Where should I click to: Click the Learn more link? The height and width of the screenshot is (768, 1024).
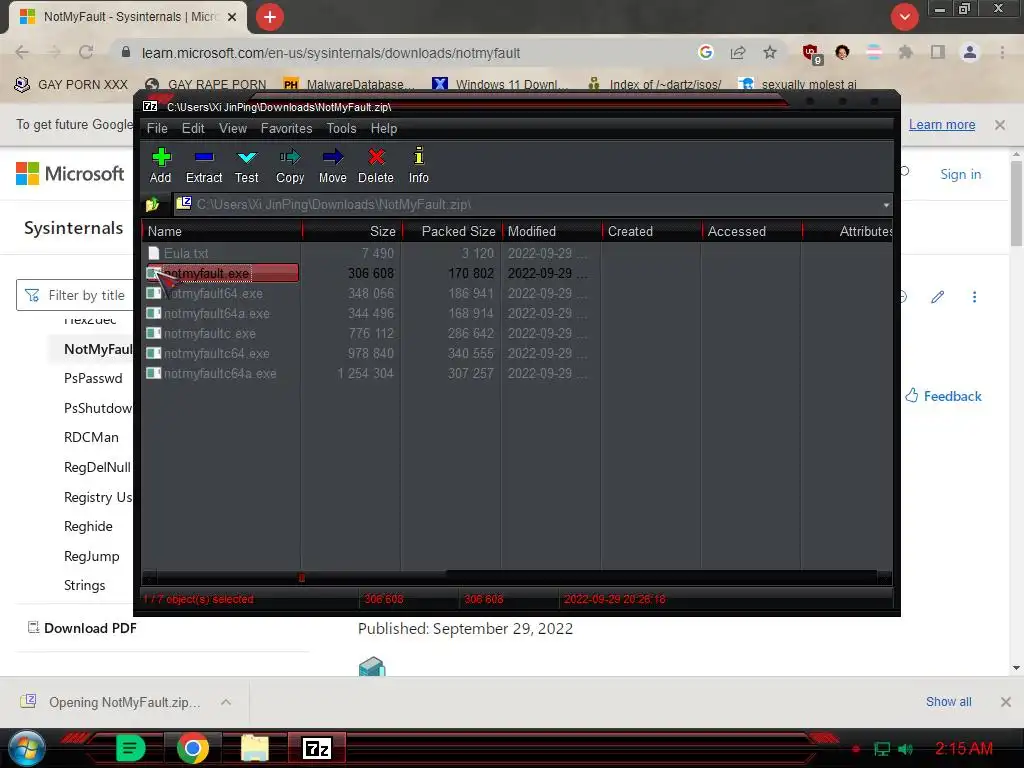coord(942,125)
